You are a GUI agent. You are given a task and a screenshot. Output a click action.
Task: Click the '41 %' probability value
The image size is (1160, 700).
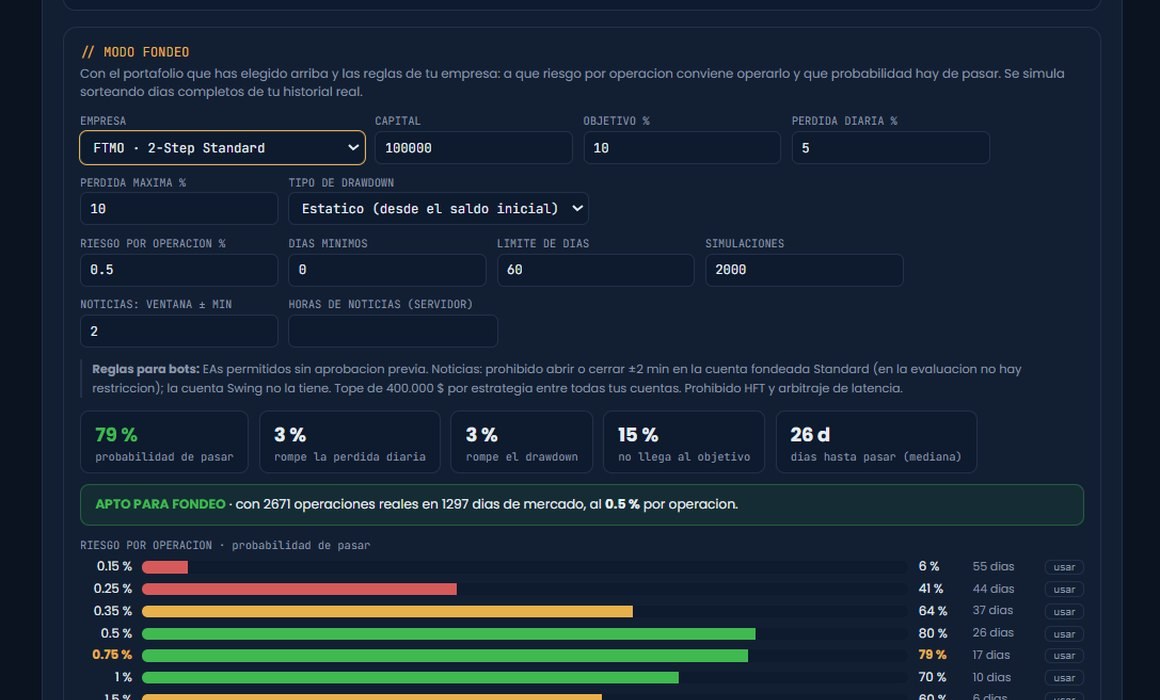(931, 589)
